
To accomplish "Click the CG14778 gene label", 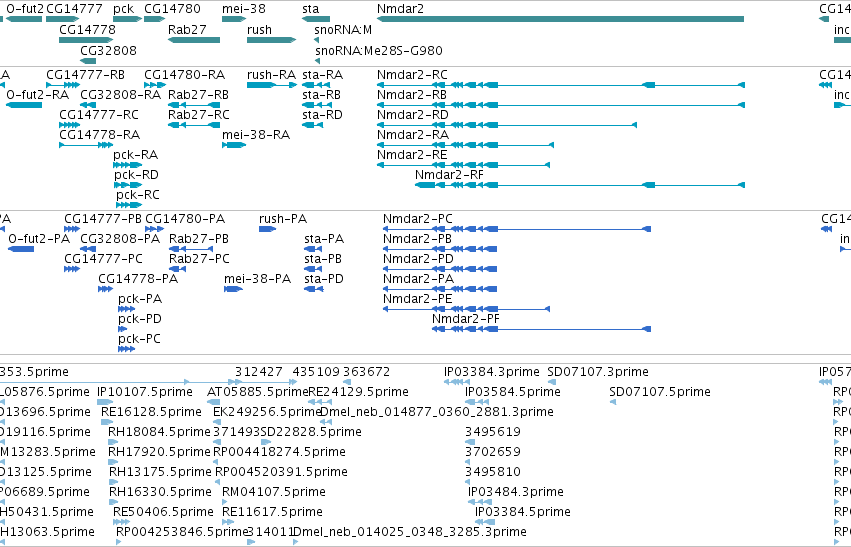I will click(87, 29).
